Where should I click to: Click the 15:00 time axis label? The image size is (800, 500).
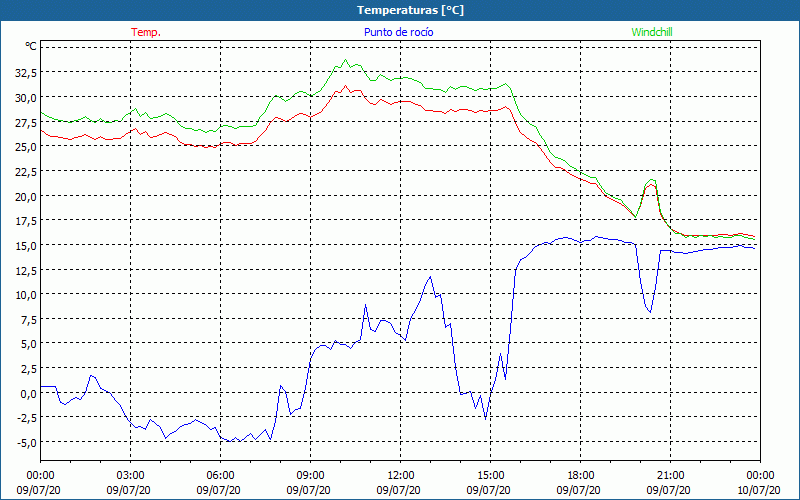tap(491, 476)
